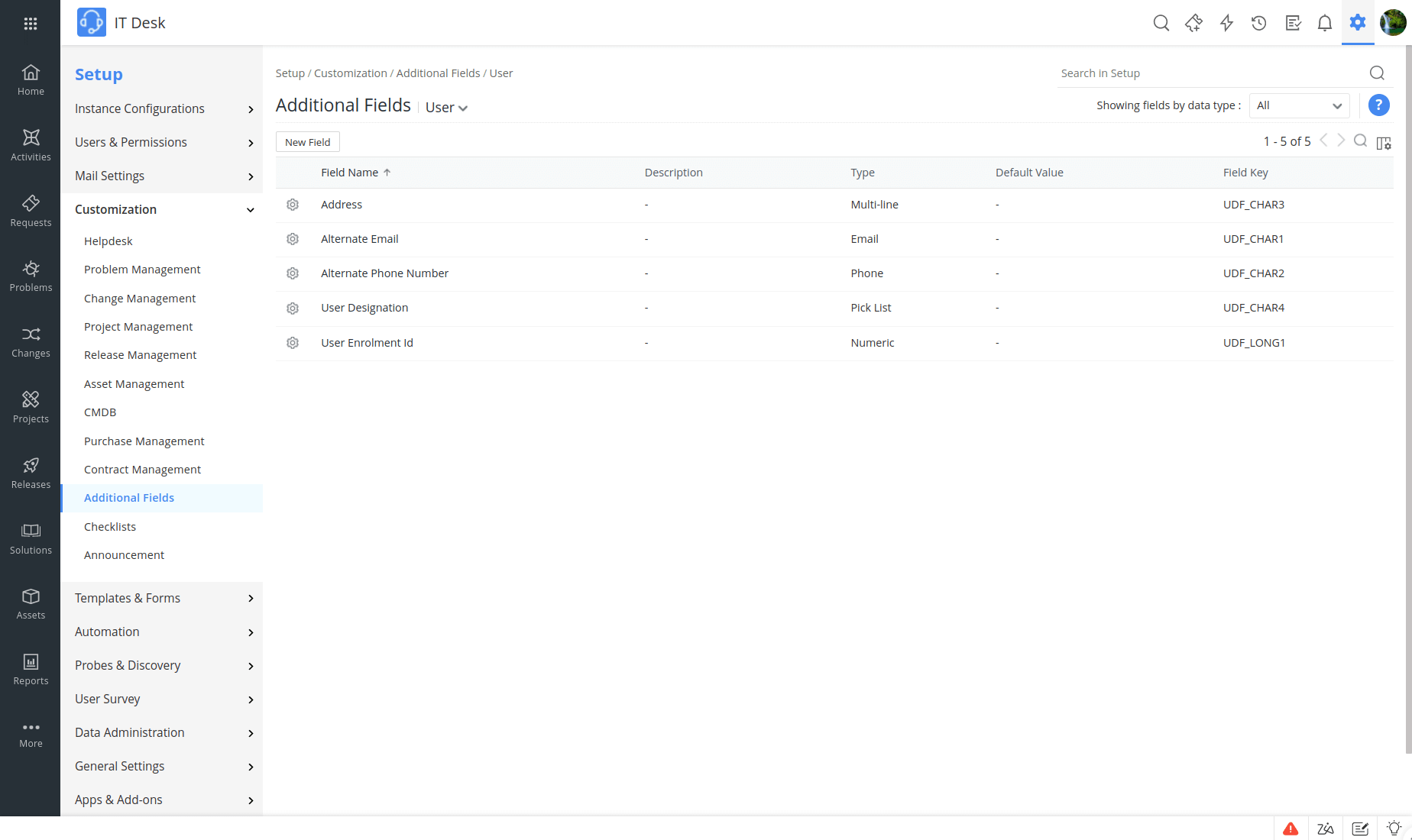Open the apps grid launcher

pos(31,24)
